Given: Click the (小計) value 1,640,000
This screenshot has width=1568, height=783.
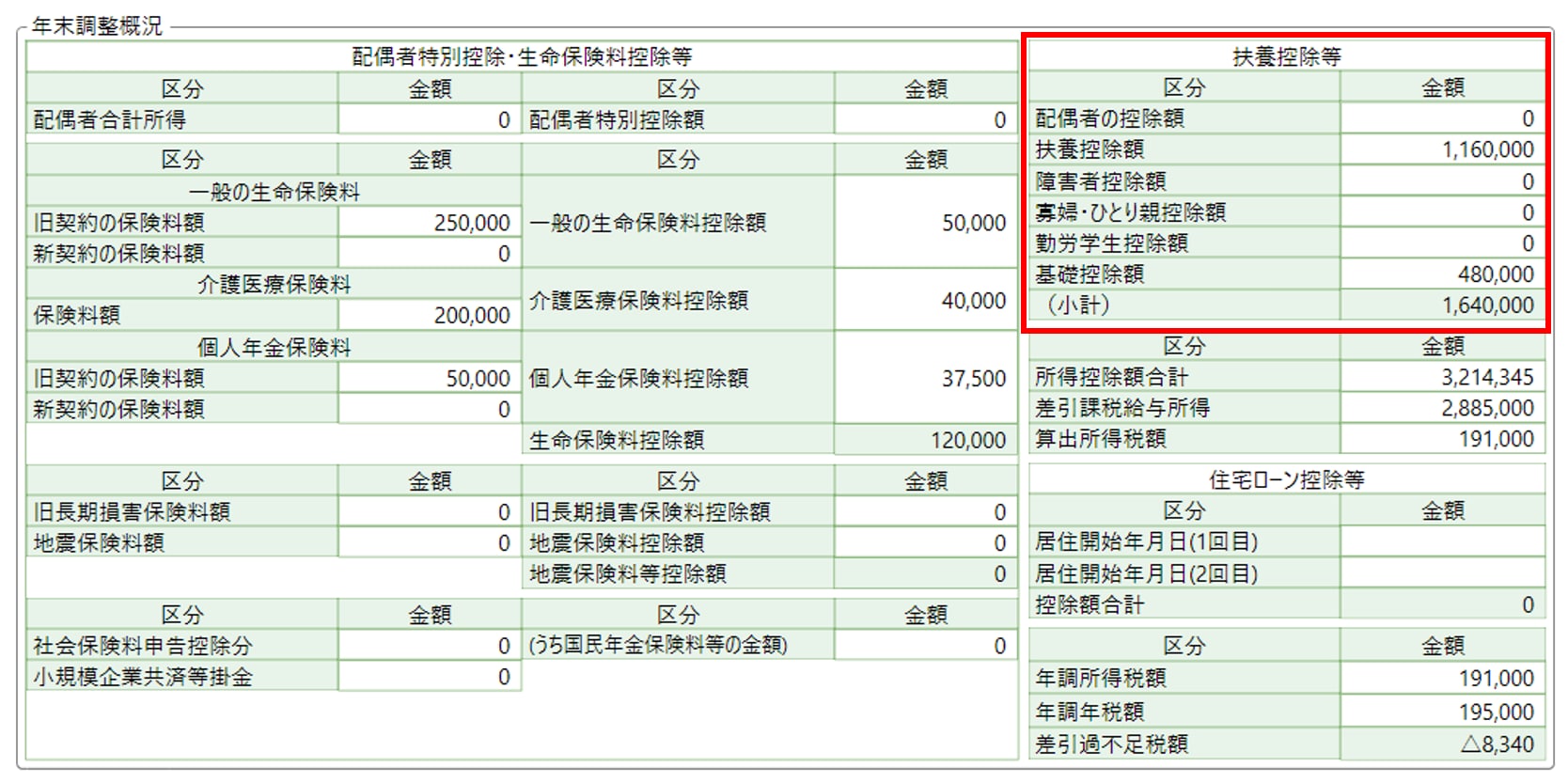Looking at the screenshot, I should pyautogui.click(x=1442, y=305).
